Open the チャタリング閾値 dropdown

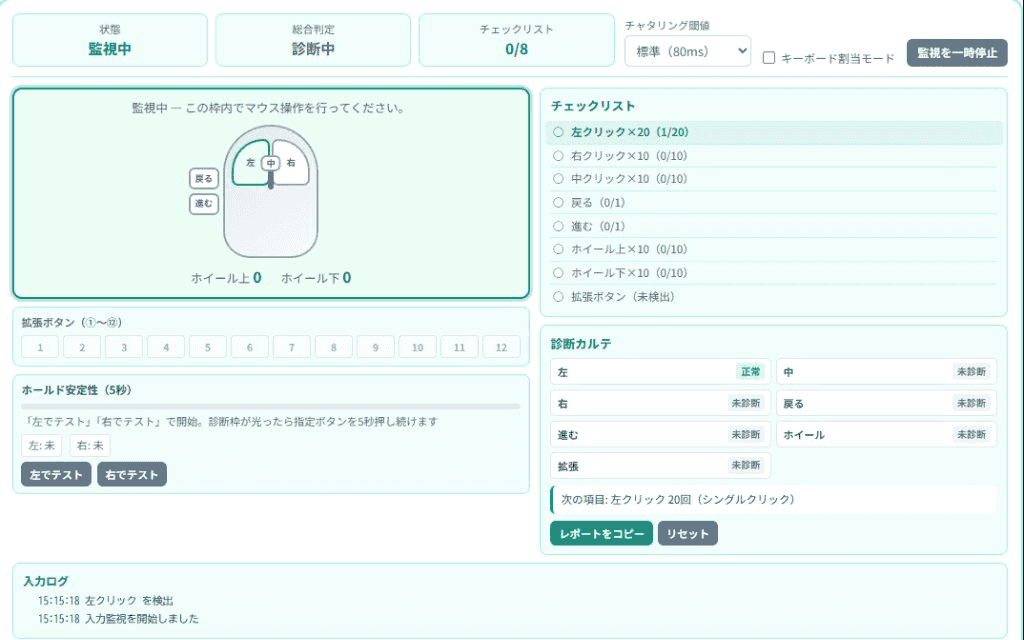coord(687,51)
